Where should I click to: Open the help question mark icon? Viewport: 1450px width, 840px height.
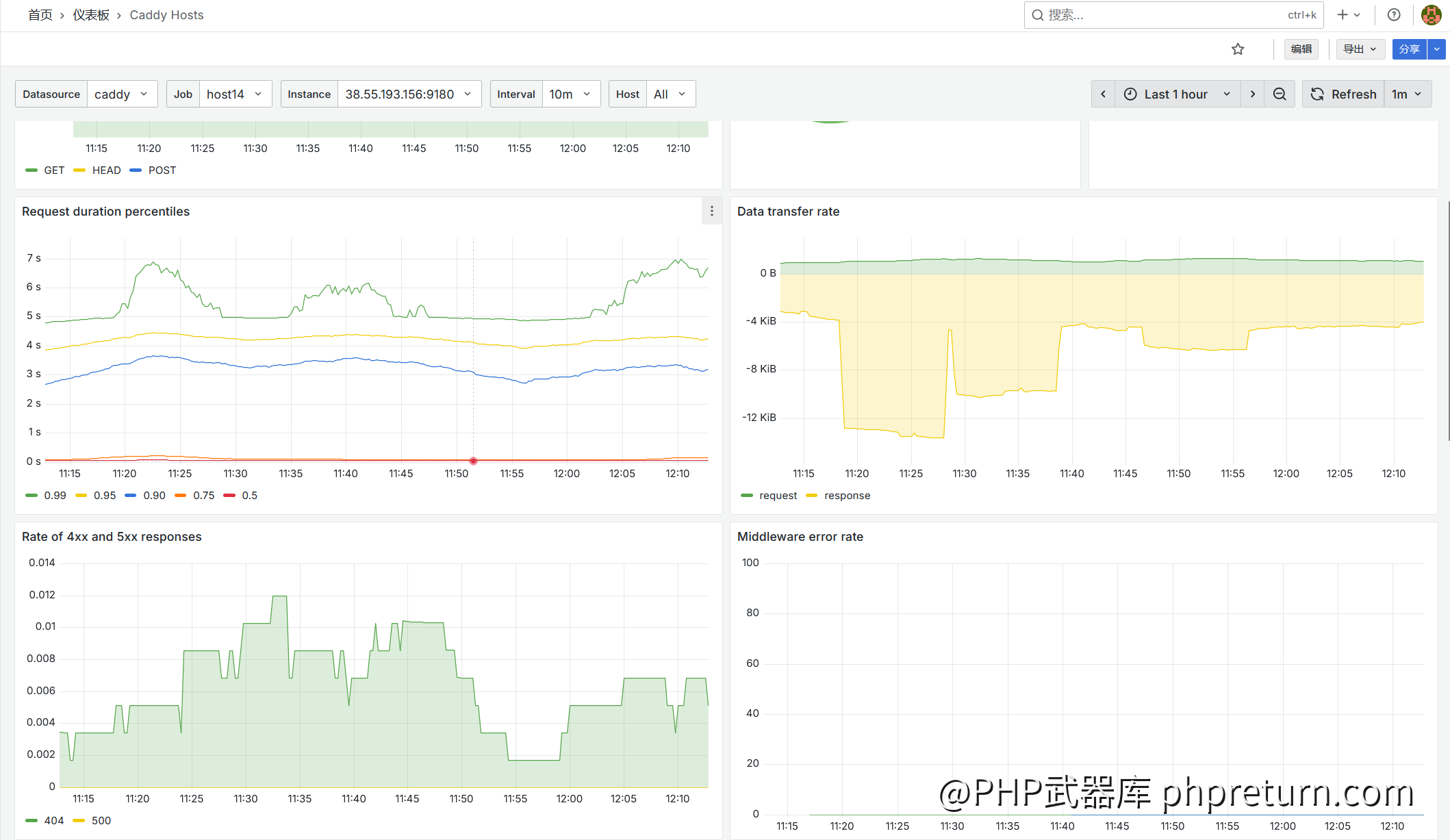[x=1393, y=15]
